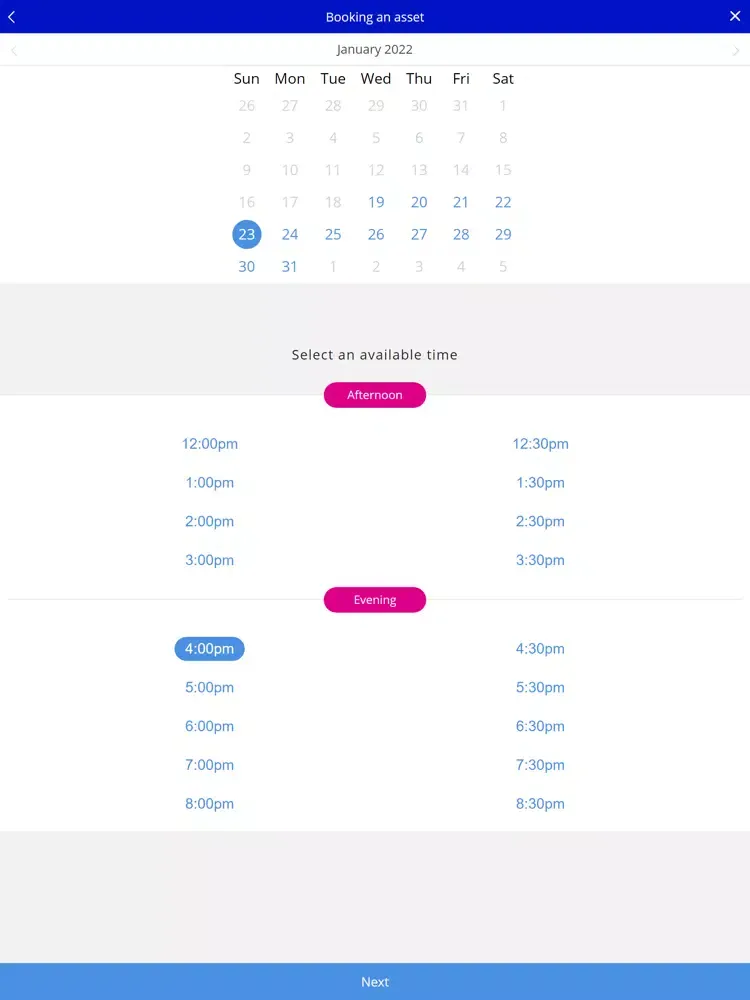Go to previous month arrow
The image size is (750, 1000).
14,50
